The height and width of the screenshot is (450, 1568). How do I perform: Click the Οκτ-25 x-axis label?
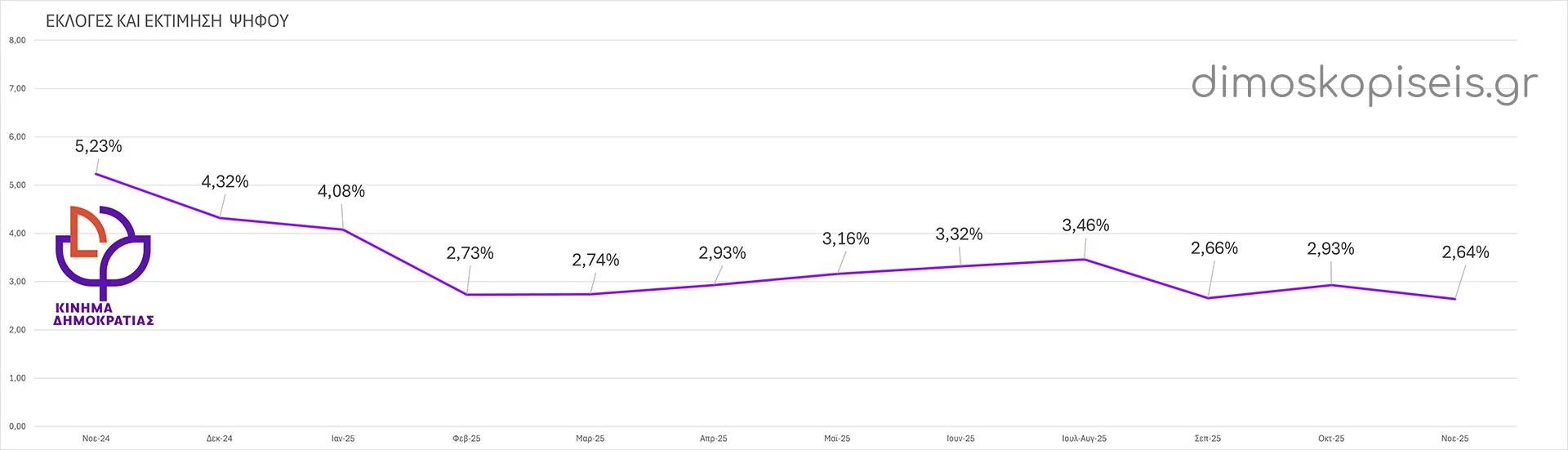(x=1331, y=439)
